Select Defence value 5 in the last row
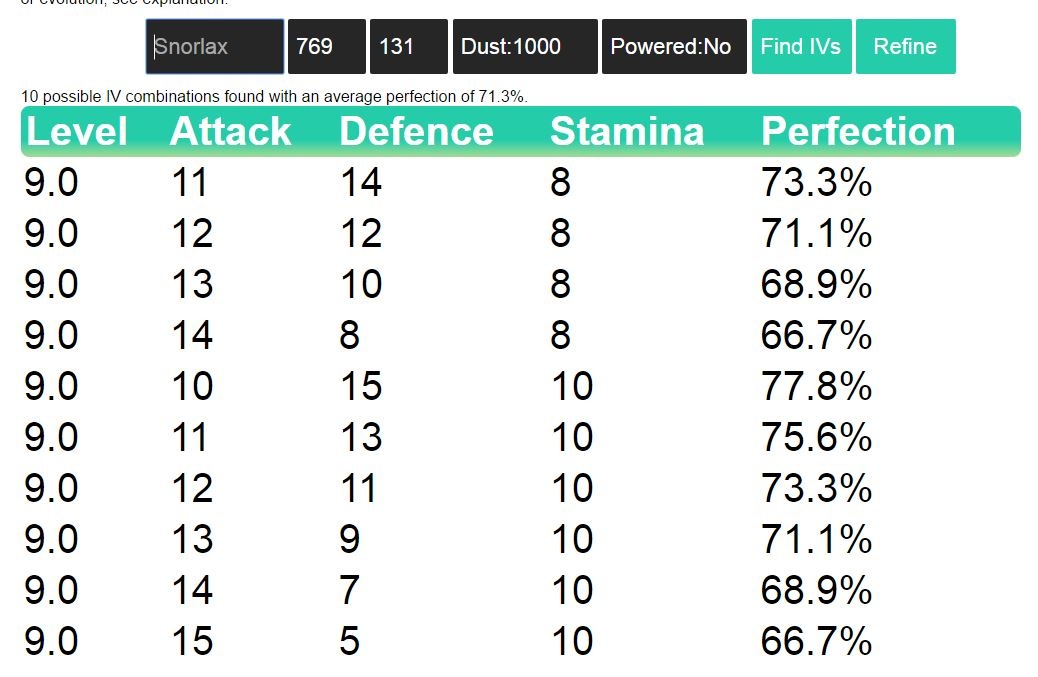 click(x=349, y=641)
